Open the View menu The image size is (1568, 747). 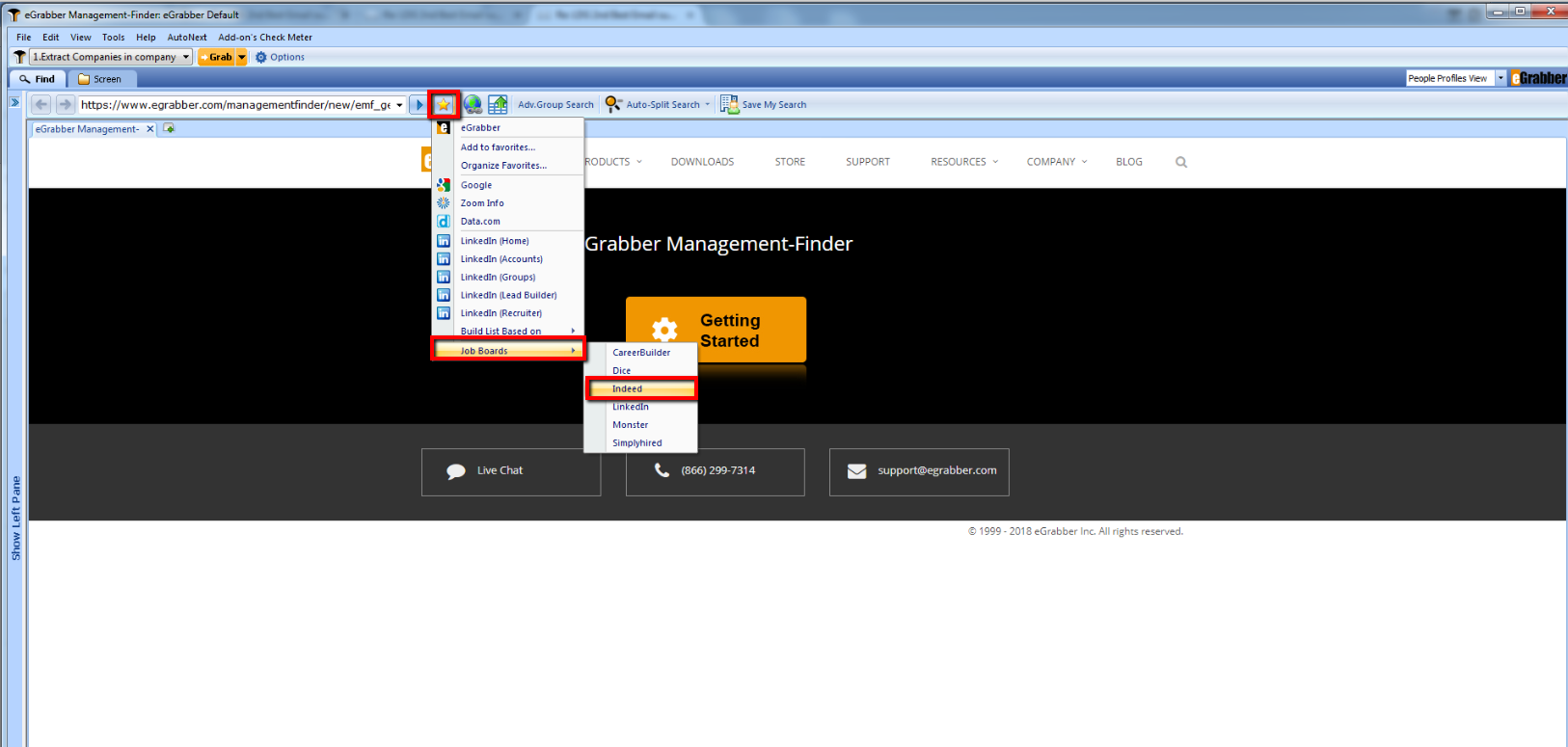point(81,38)
